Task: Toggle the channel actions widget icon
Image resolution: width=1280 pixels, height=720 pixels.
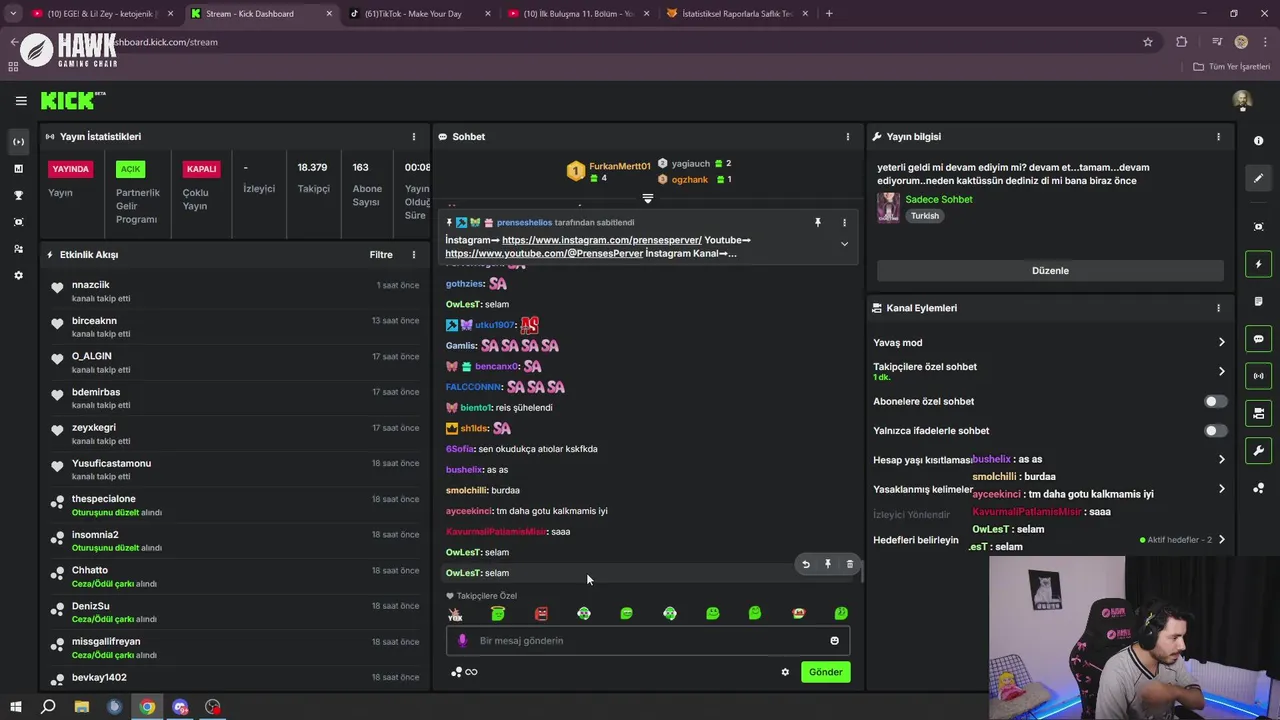Action: [1258, 413]
